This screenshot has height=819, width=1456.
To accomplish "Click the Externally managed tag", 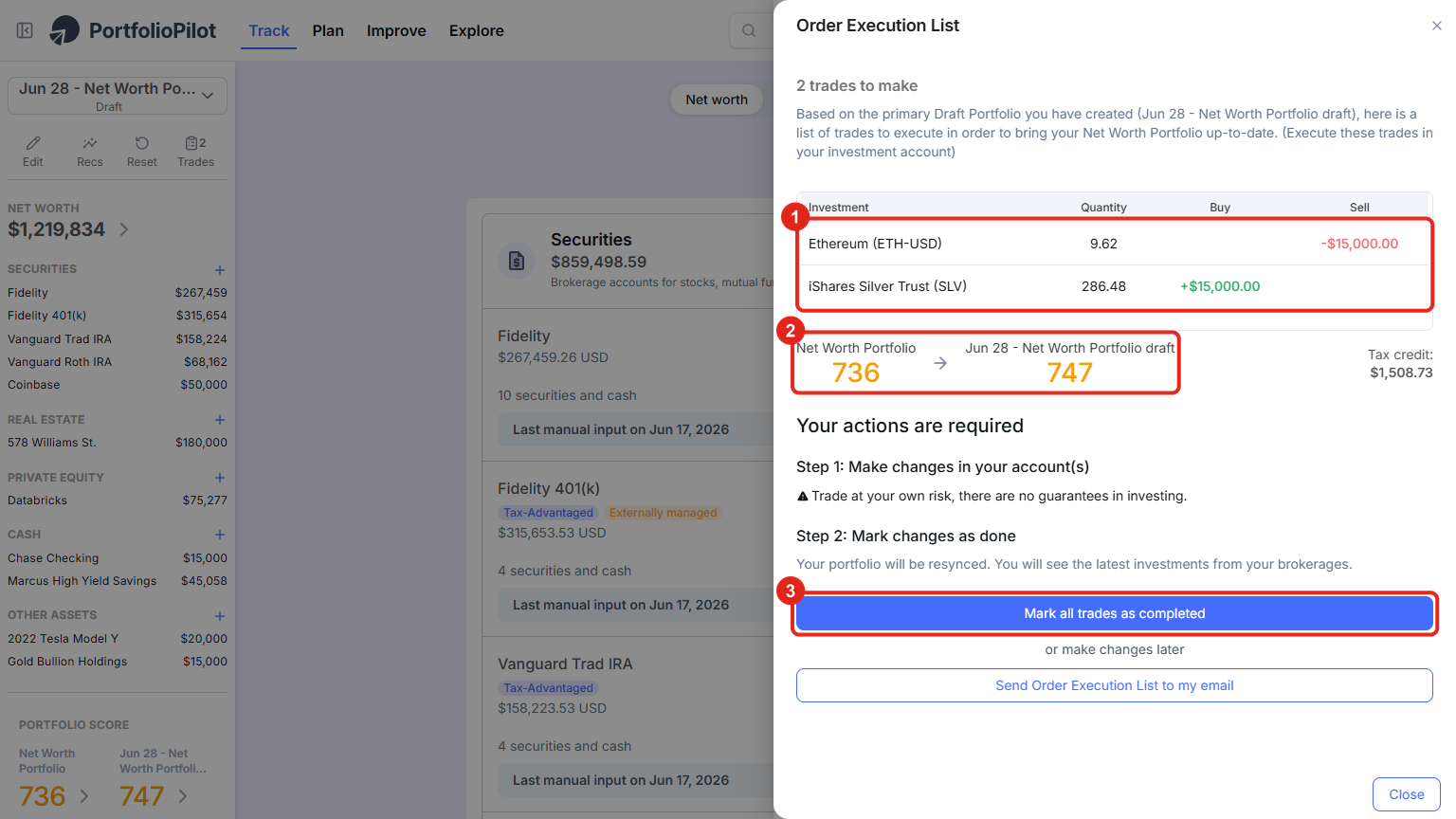I will tap(664, 513).
